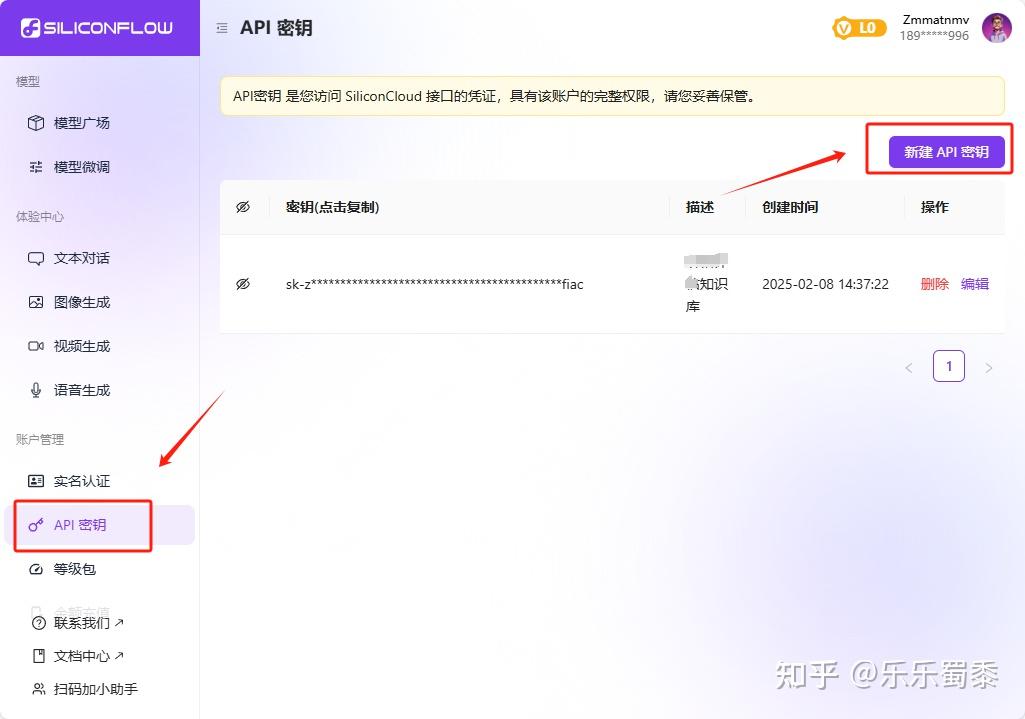Go to the previous page arrow
Screen dimensions: 1025x719
pos(909,367)
